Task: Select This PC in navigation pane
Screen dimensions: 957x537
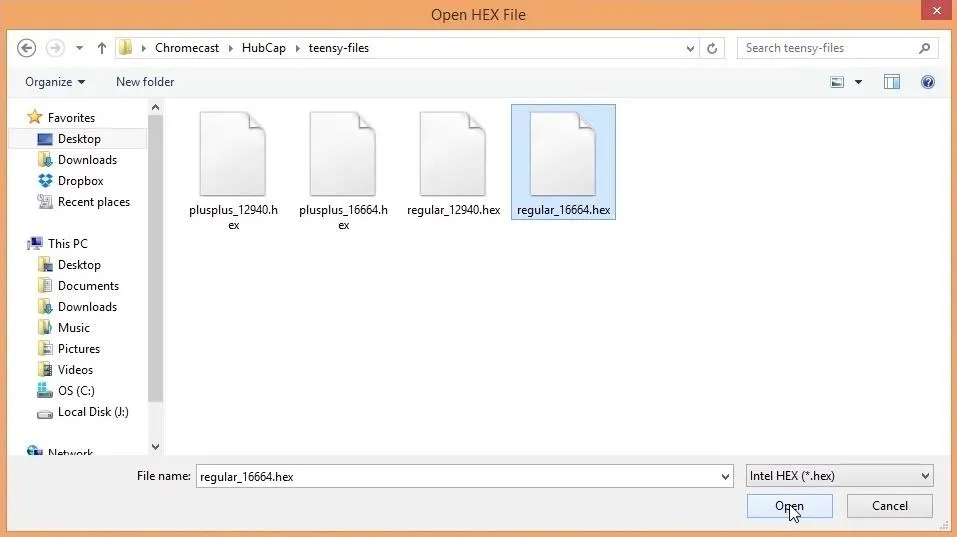Action: (68, 243)
